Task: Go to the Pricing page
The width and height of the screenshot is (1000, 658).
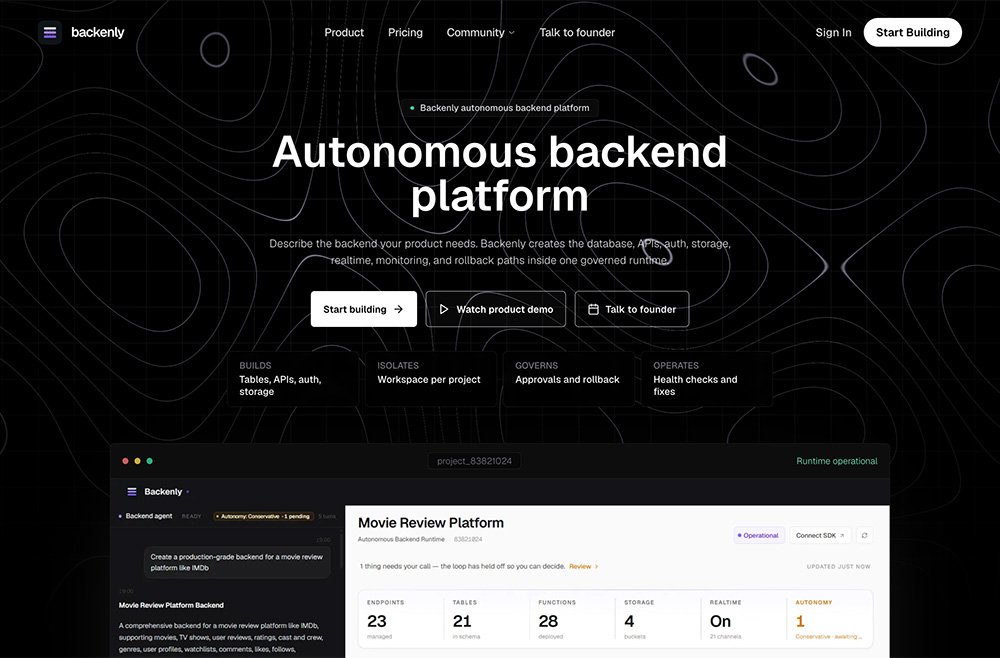Action: 405,33
